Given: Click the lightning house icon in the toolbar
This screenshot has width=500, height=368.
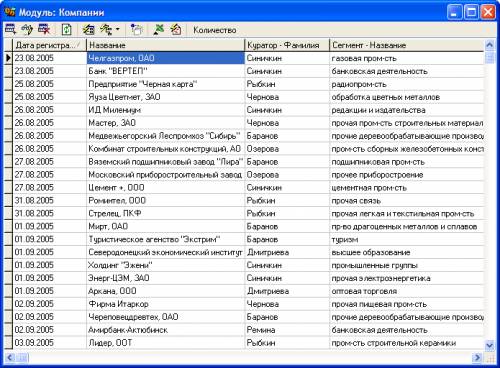Looking at the screenshot, I should 176,30.
